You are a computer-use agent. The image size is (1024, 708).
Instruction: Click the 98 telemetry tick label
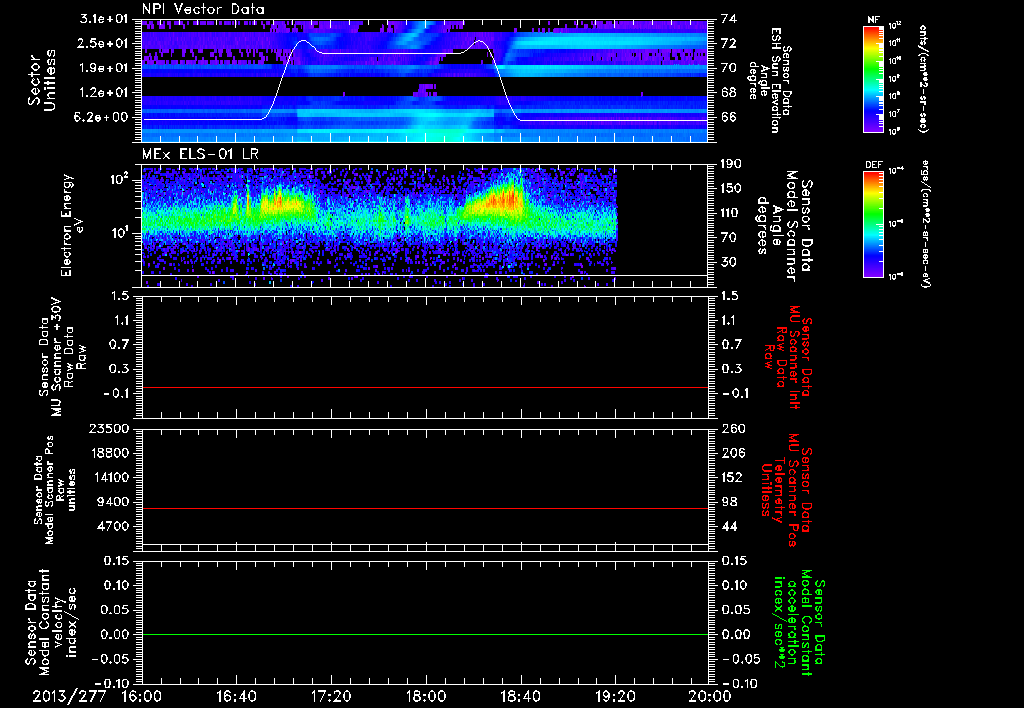(729, 502)
